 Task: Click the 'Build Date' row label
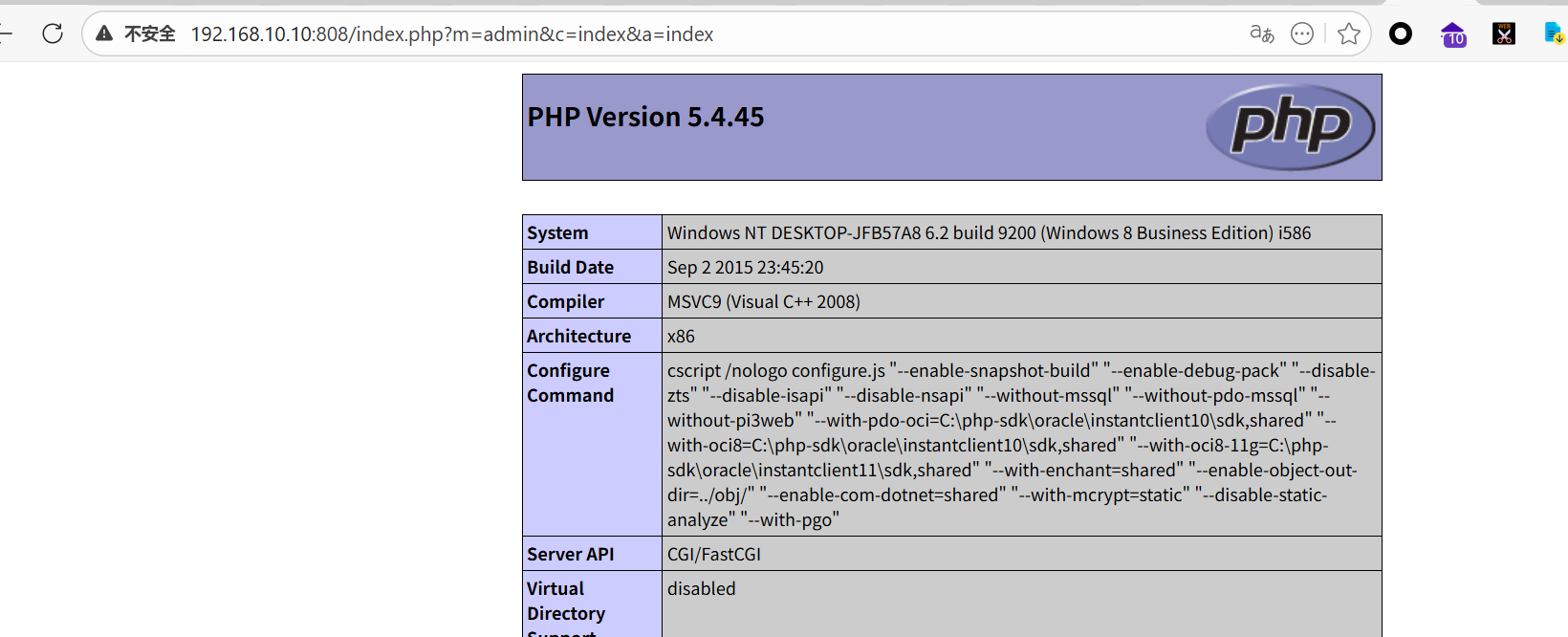coord(571,267)
